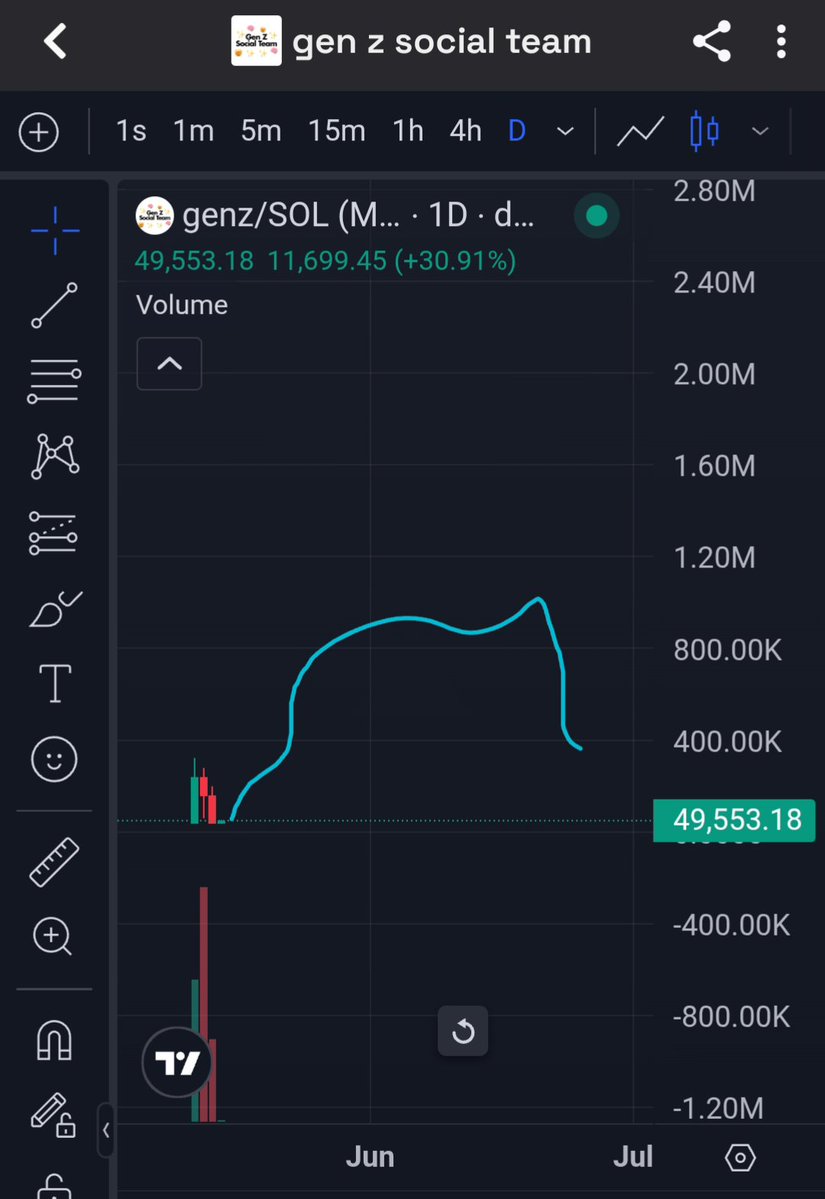This screenshot has height=1199, width=825.
Task: Go back using the left arrow
Action: pyautogui.click(x=55, y=41)
